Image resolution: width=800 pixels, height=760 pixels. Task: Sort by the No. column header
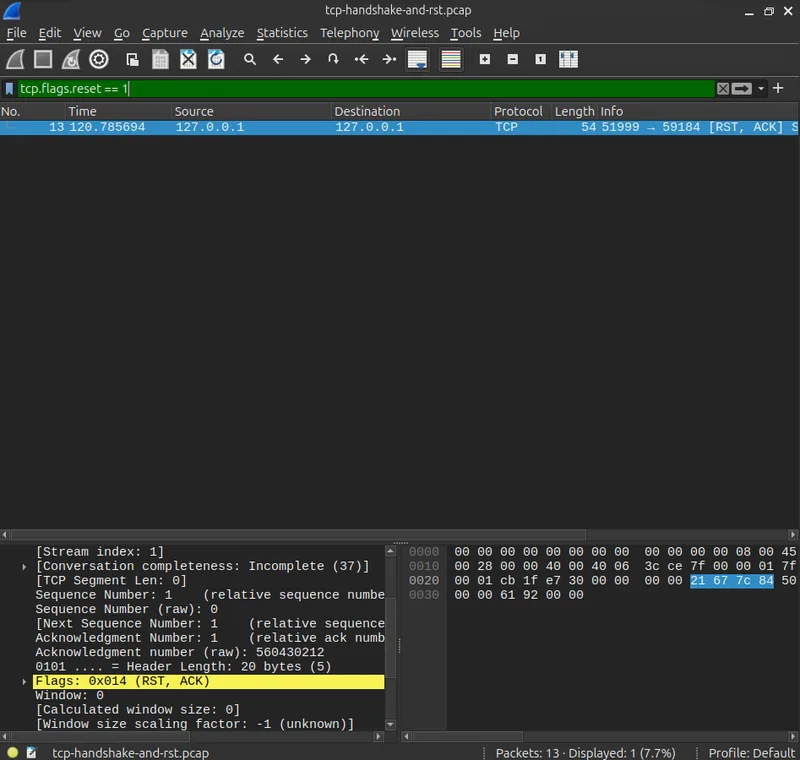(33, 111)
